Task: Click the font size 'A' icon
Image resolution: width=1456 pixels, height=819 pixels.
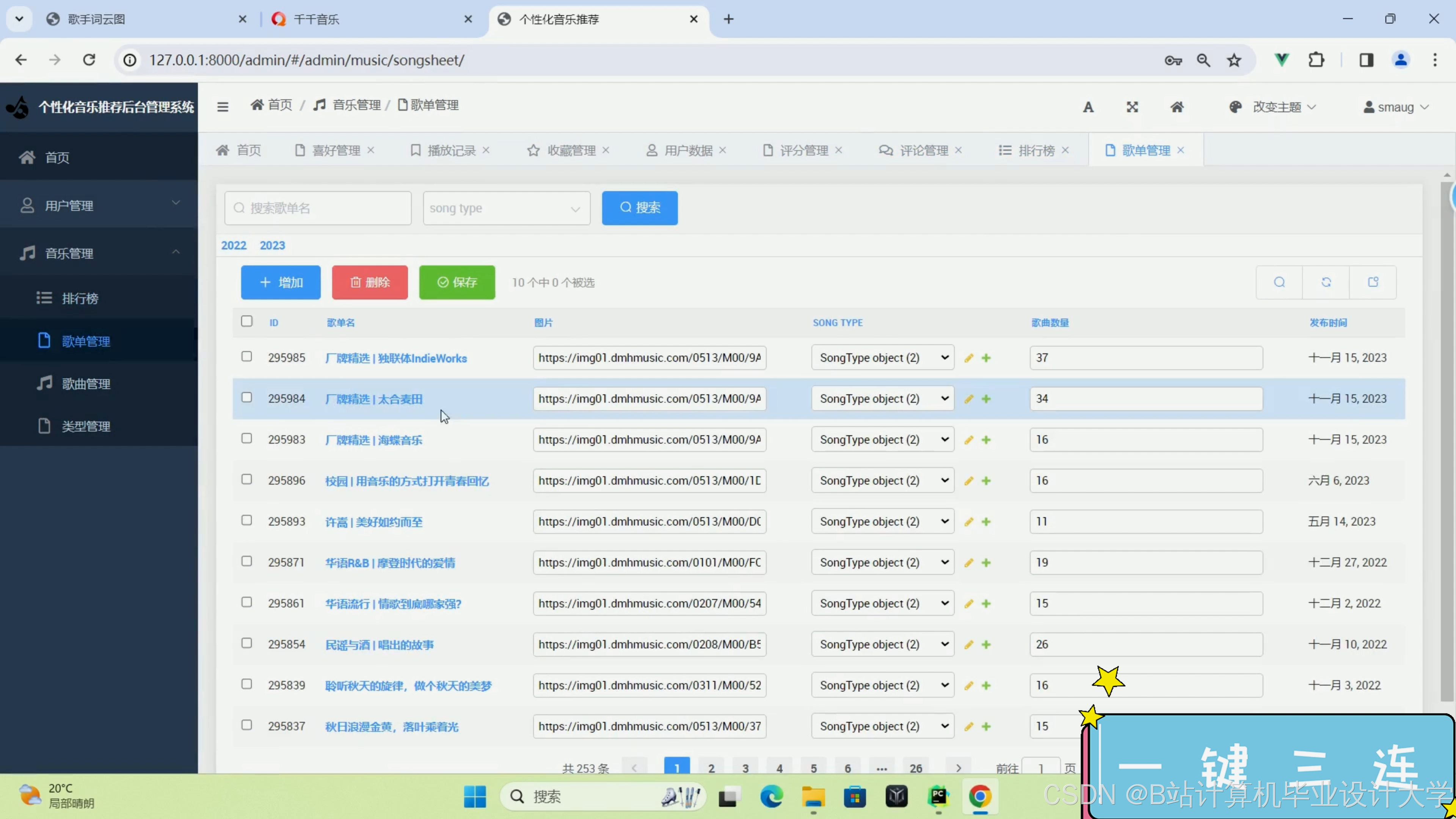Action: (x=1088, y=107)
